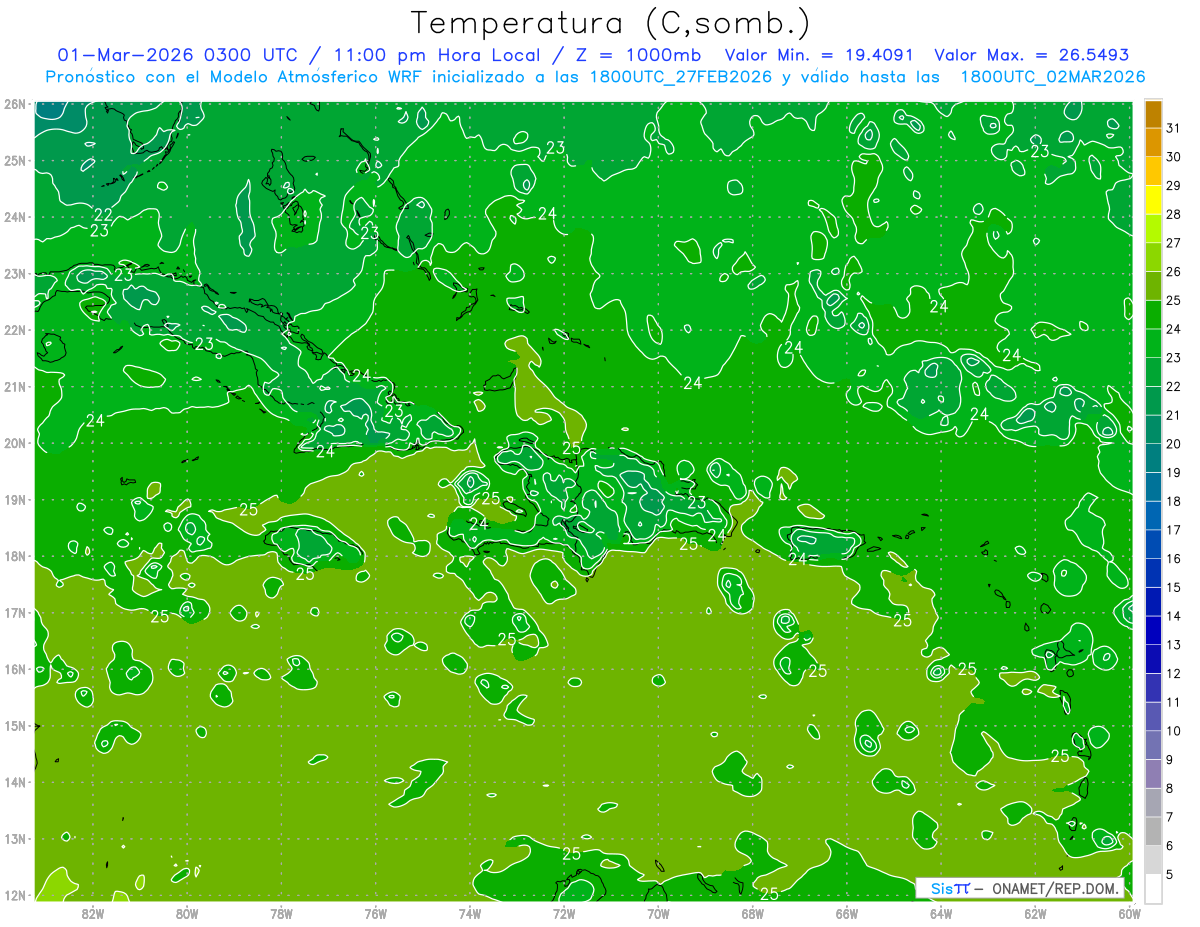This screenshot has height=927, width=1200.
Task: Click the 22N latitude axis label
Action: click(15, 330)
